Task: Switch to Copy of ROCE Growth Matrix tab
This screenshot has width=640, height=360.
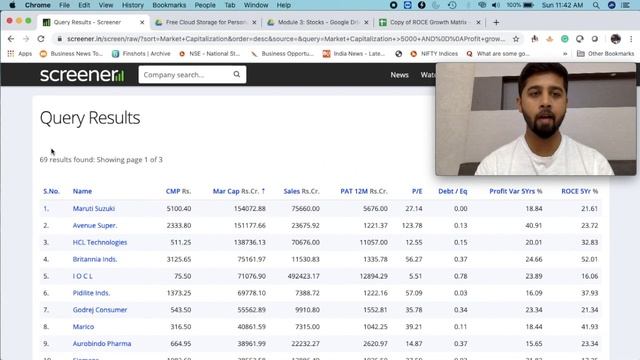Action: point(429,22)
